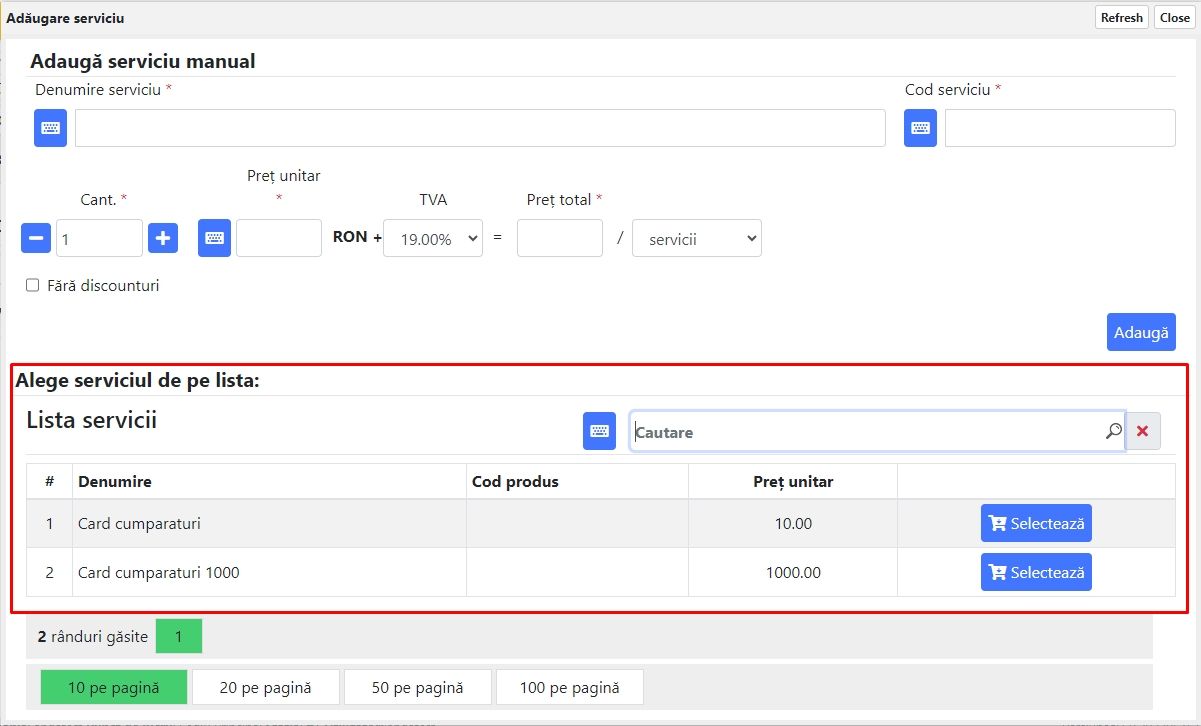Click the search magnifier icon

coord(1113,431)
